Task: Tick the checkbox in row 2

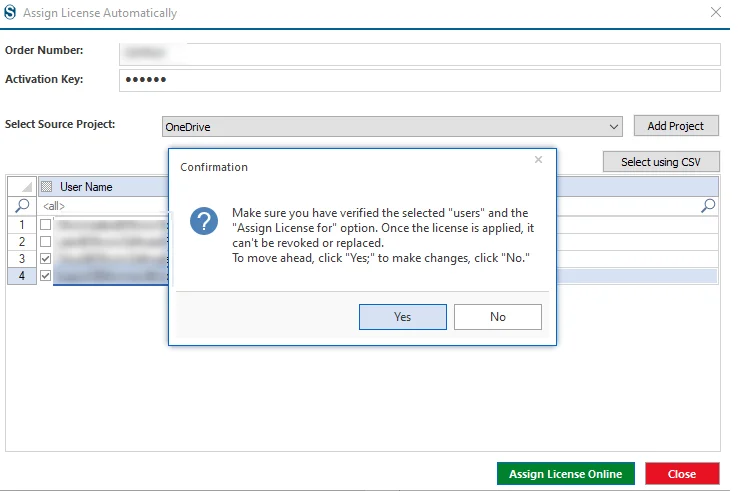Action: tap(45, 242)
